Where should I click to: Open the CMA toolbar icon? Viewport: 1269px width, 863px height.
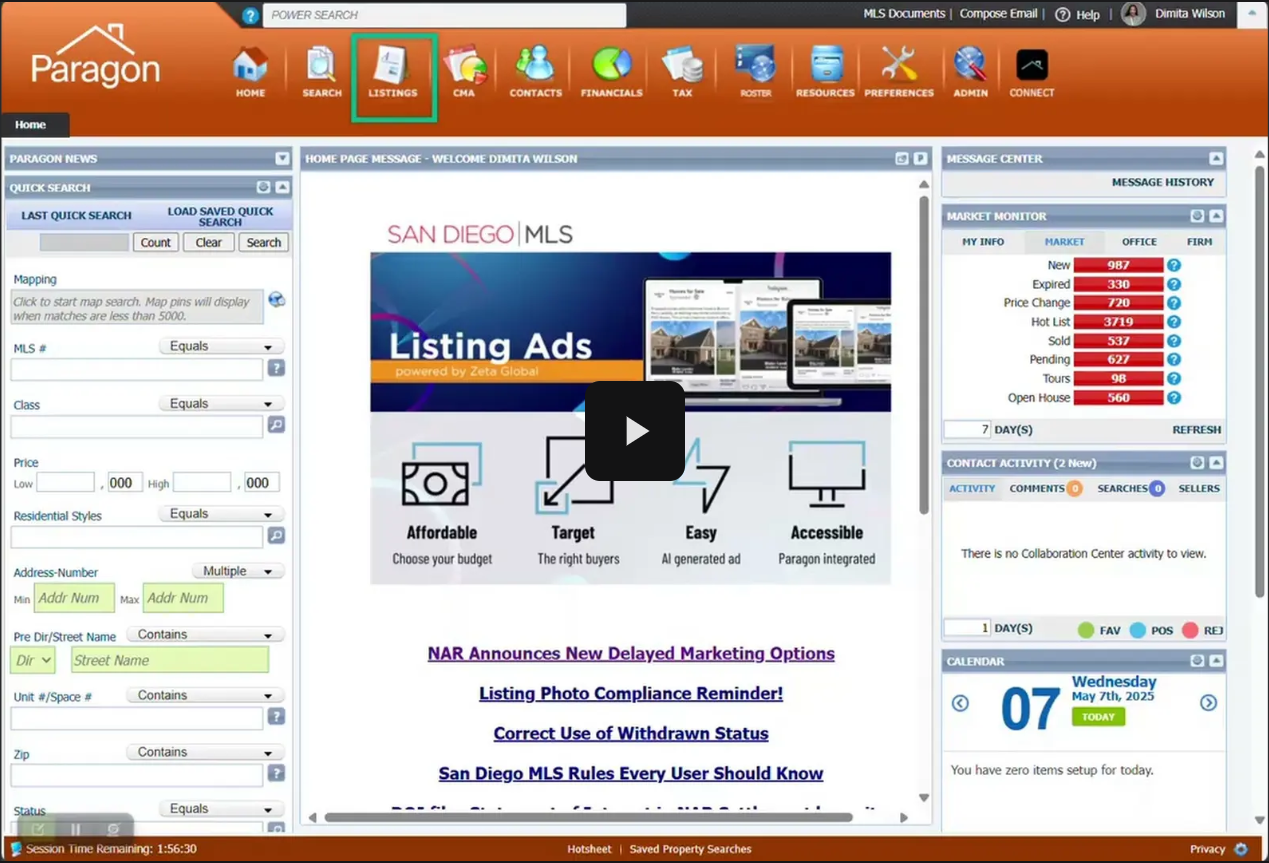[464, 72]
